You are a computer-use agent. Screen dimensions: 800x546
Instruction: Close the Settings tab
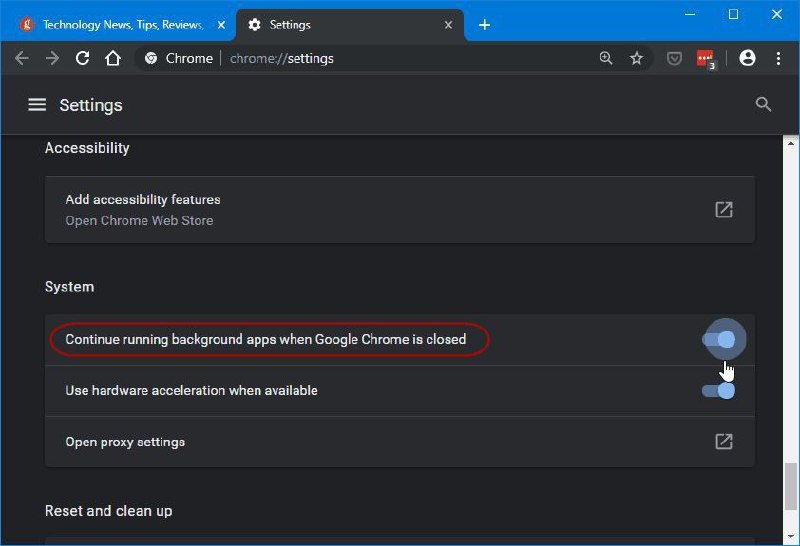[x=448, y=24]
